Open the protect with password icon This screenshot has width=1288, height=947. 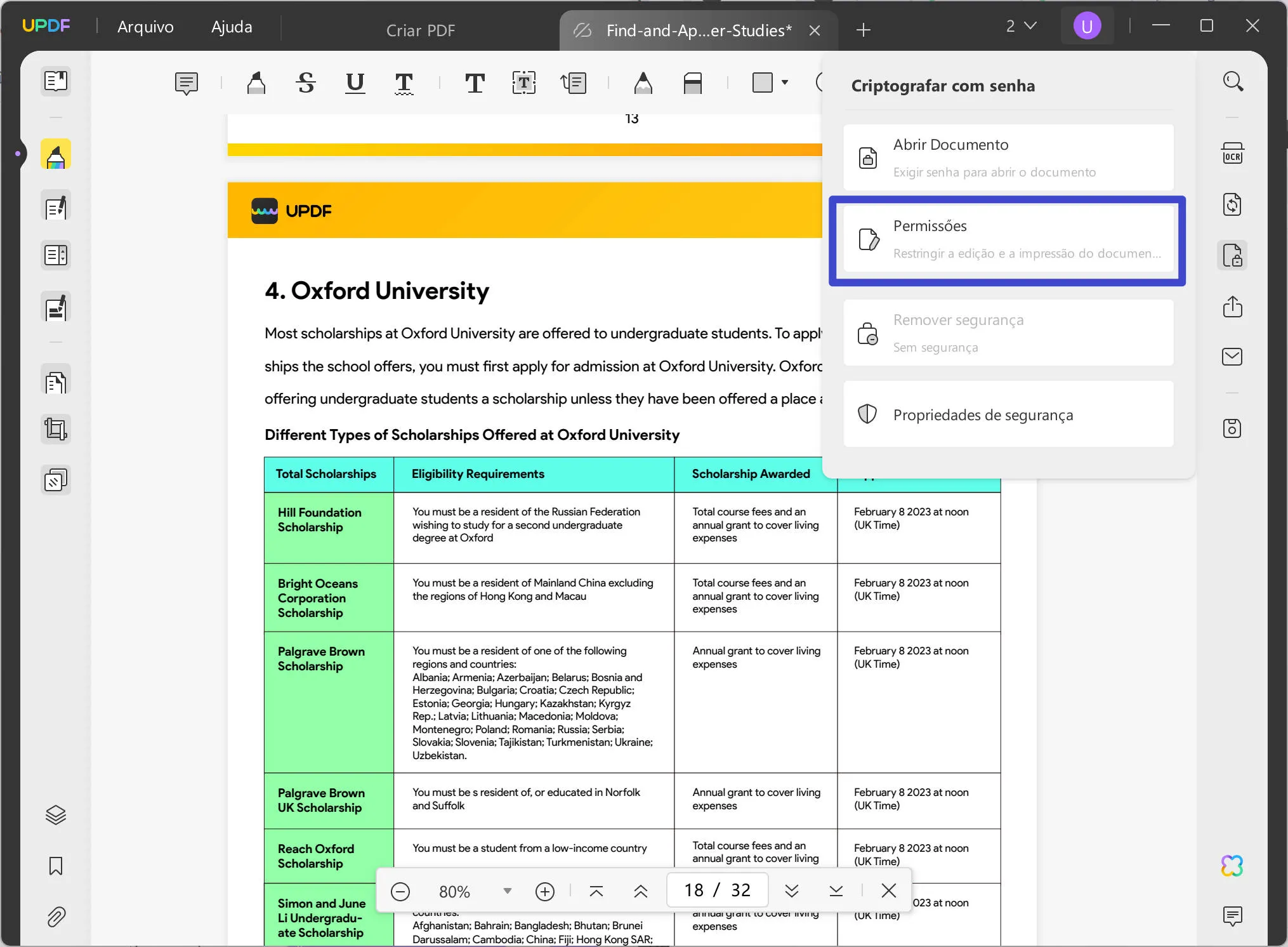[x=1233, y=255]
